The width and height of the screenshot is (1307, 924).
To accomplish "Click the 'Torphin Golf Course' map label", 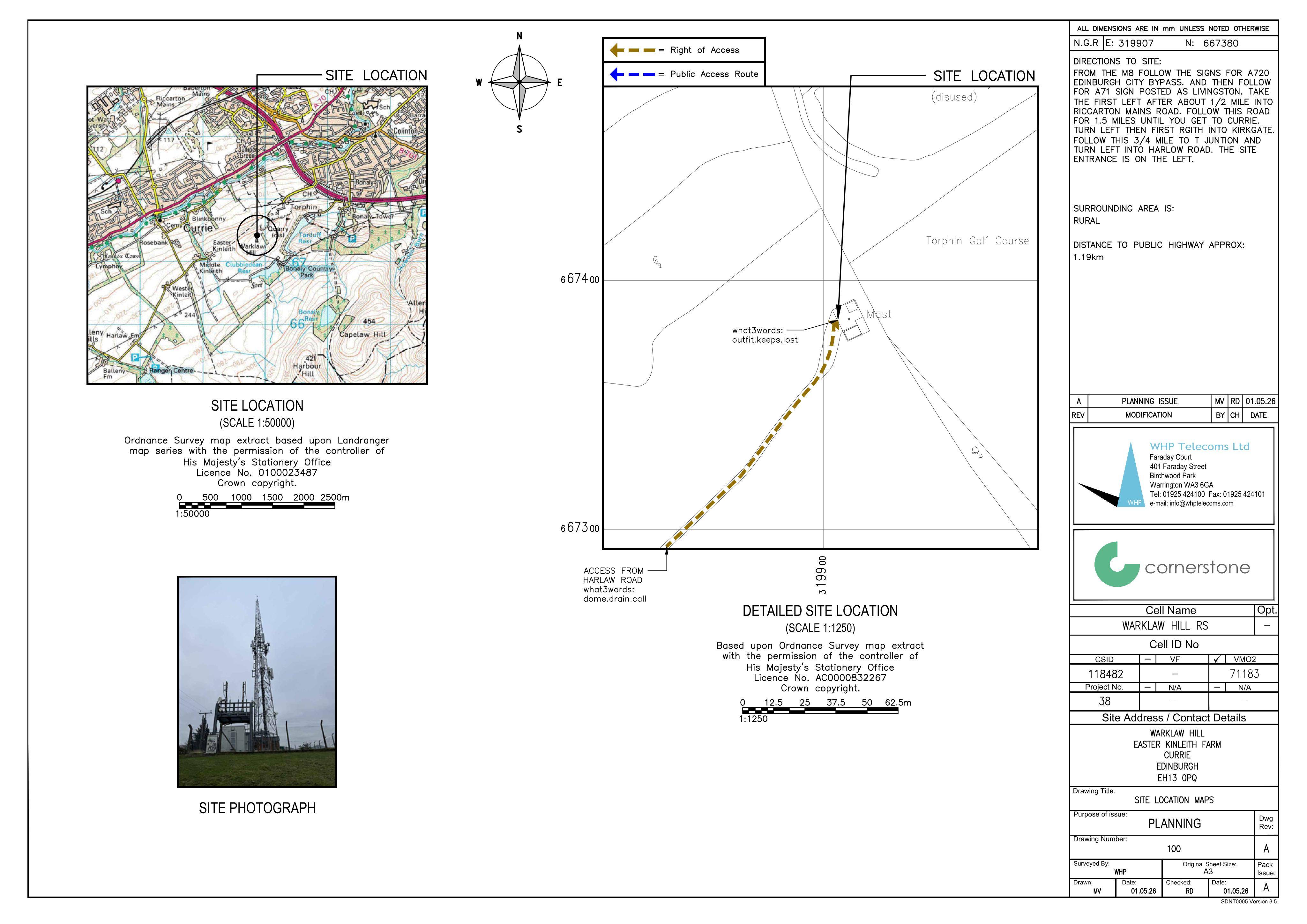I will (977, 241).
